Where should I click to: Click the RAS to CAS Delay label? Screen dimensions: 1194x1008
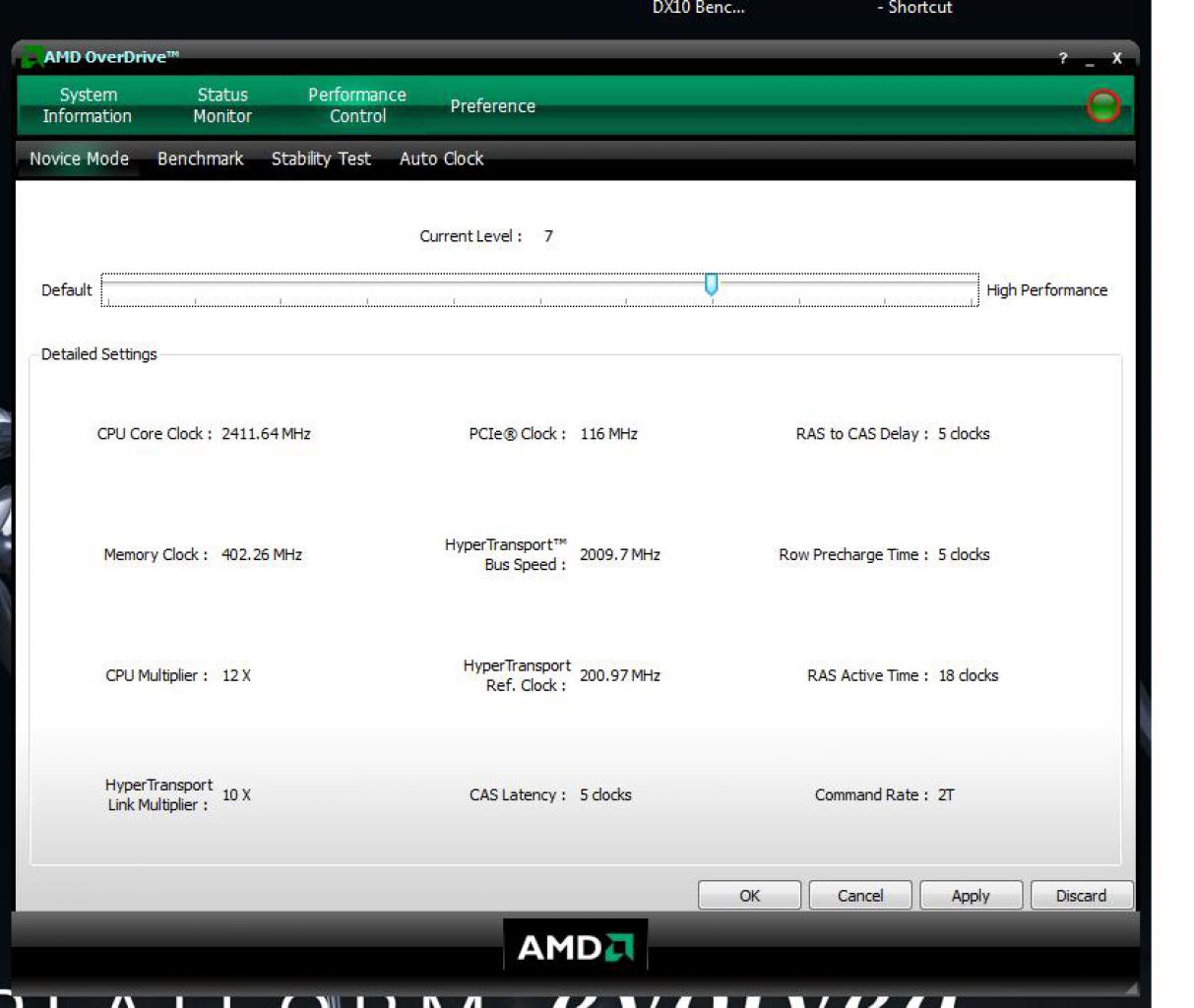point(862,434)
